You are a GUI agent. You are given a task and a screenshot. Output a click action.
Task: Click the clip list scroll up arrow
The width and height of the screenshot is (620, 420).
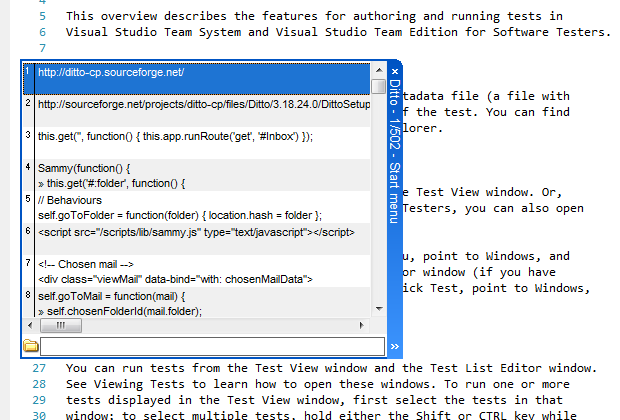pyautogui.click(x=379, y=70)
